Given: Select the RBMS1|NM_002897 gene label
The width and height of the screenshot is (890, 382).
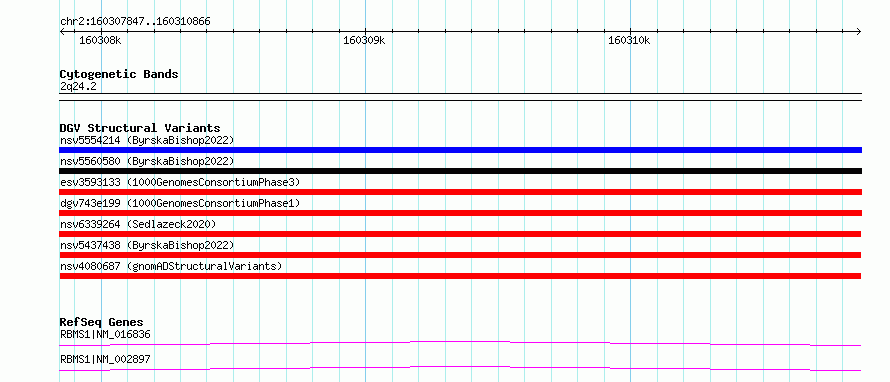Looking at the screenshot, I should click(105, 359).
